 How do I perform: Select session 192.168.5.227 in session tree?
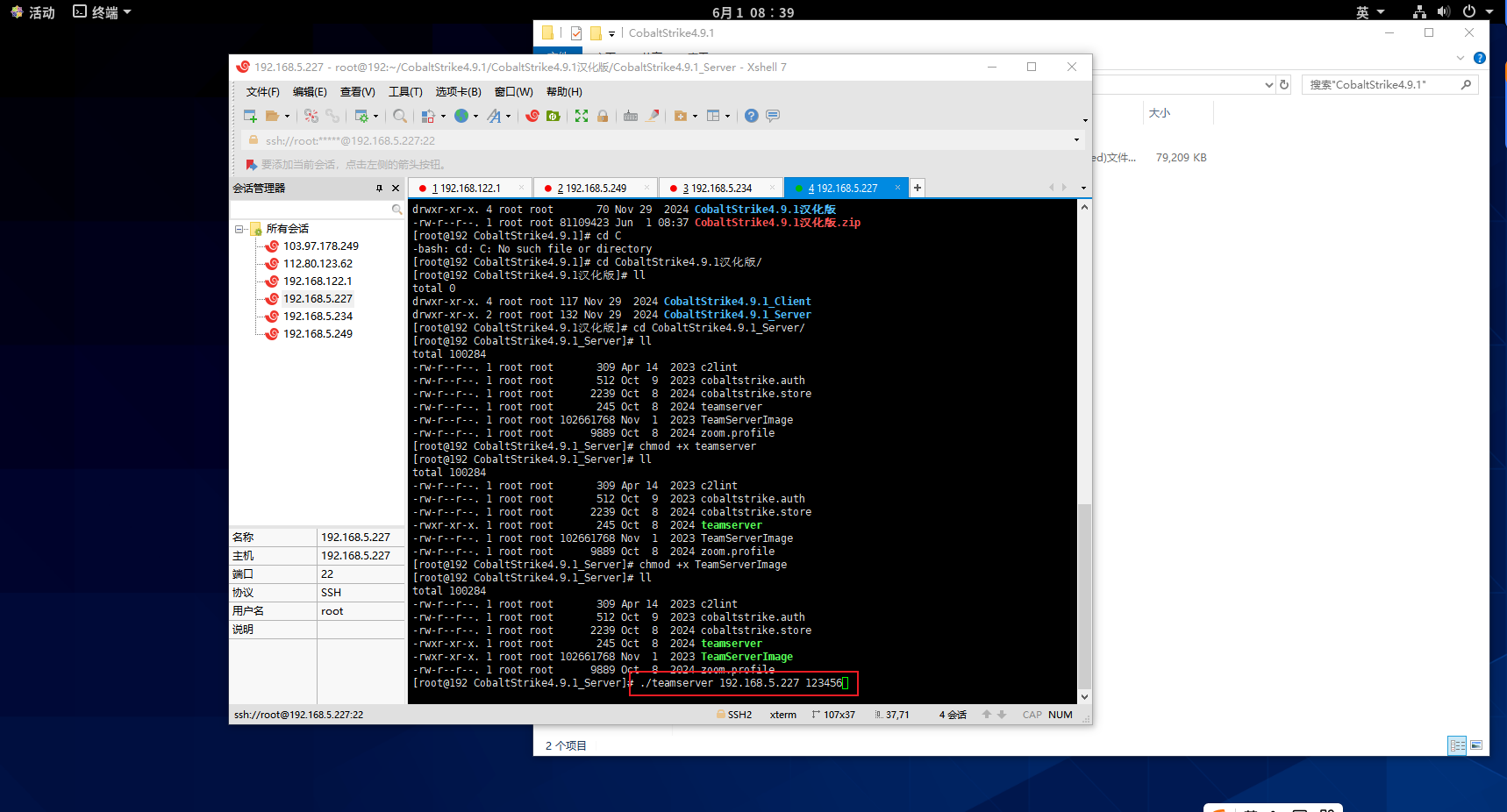pos(317,299)
